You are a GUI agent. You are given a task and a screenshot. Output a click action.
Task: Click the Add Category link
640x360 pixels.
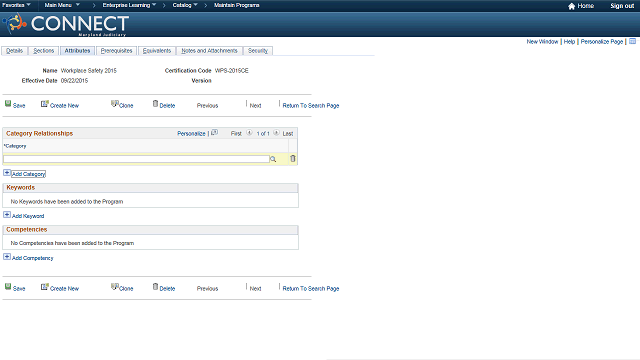pyautogui.click(x=29, y=174)
